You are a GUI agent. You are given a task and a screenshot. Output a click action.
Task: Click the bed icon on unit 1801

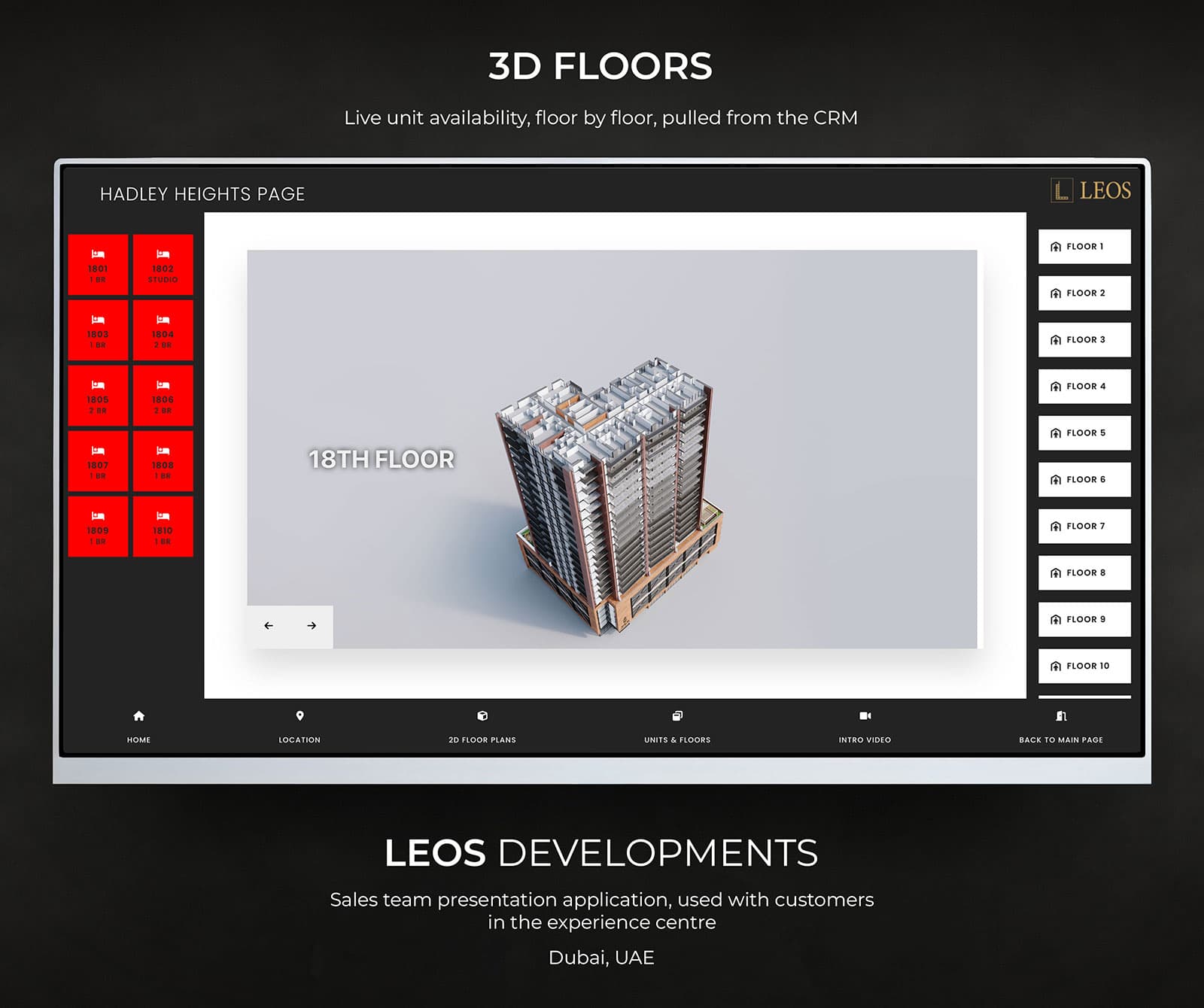pyautogui.click(x=98, y=254)
